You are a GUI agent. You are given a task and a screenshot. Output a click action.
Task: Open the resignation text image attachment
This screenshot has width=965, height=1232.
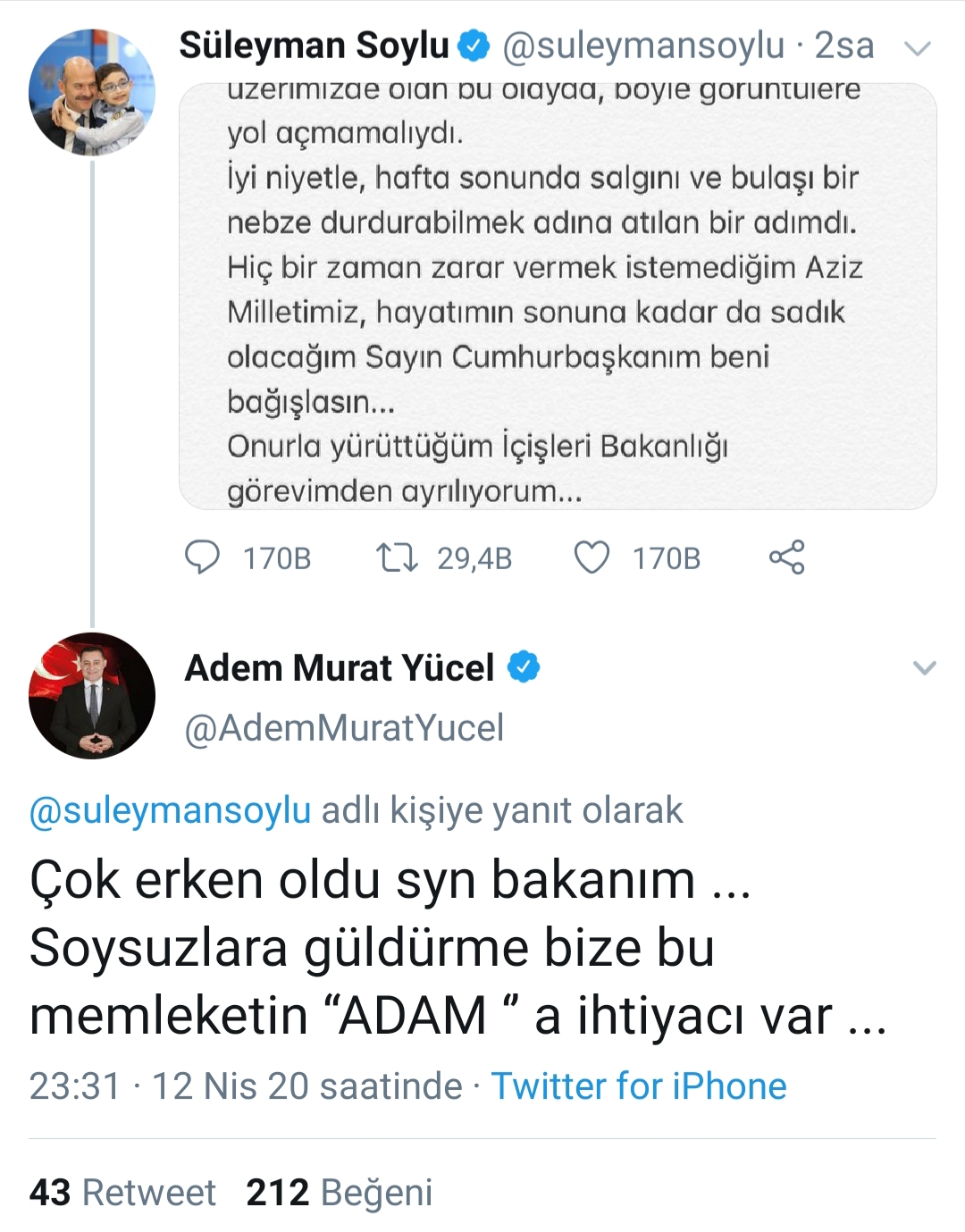[x=558, y=297]
